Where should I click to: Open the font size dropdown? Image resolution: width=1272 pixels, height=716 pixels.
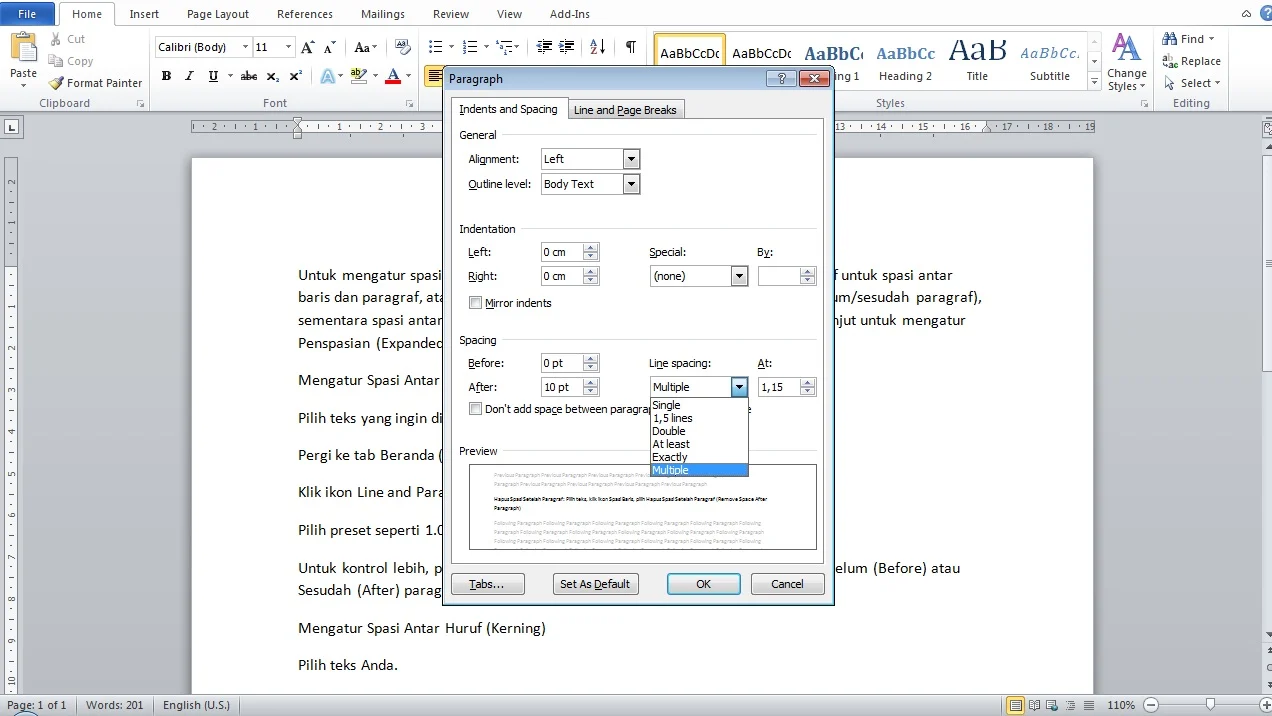click(289, 47)
